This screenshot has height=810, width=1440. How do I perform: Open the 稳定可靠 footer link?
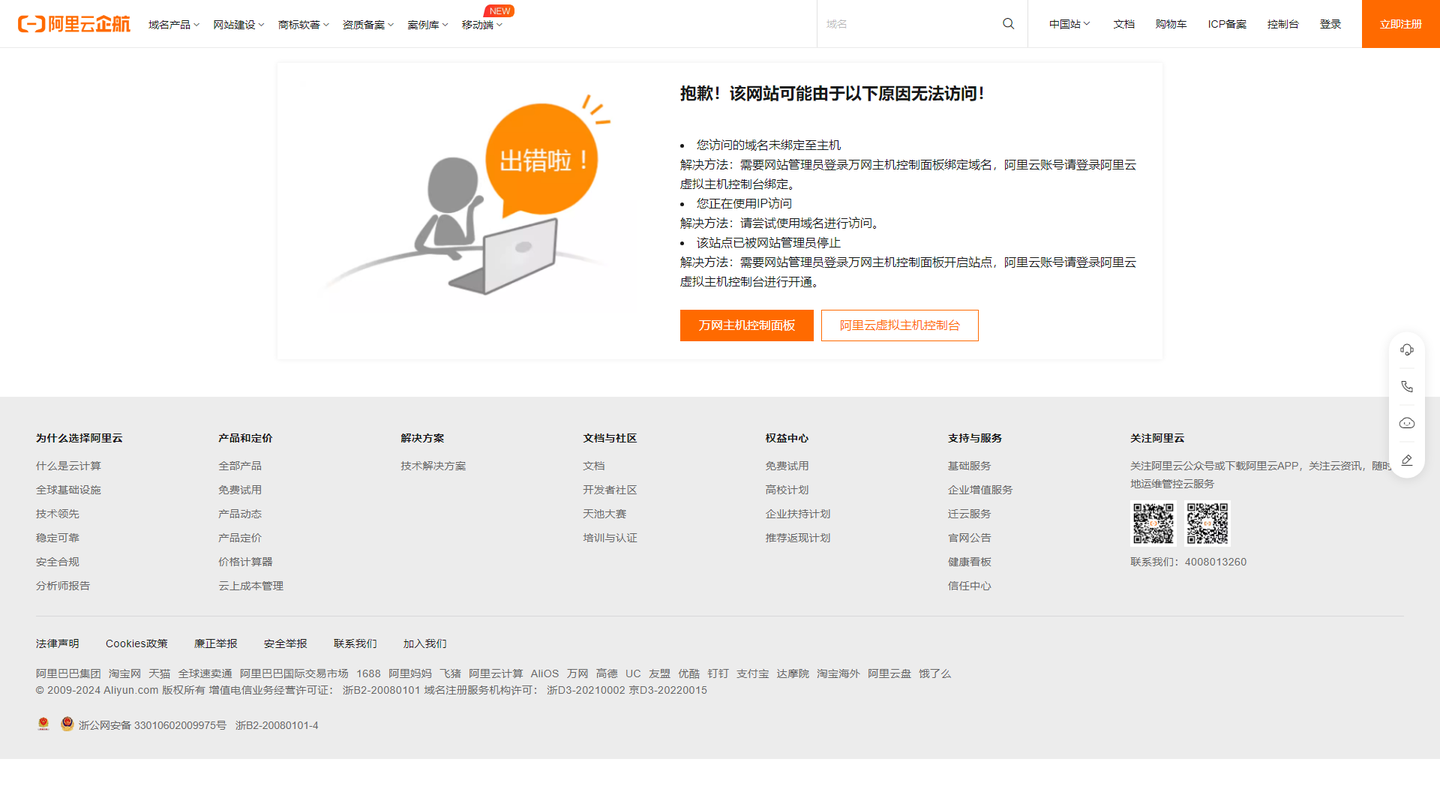pos(57,538)
